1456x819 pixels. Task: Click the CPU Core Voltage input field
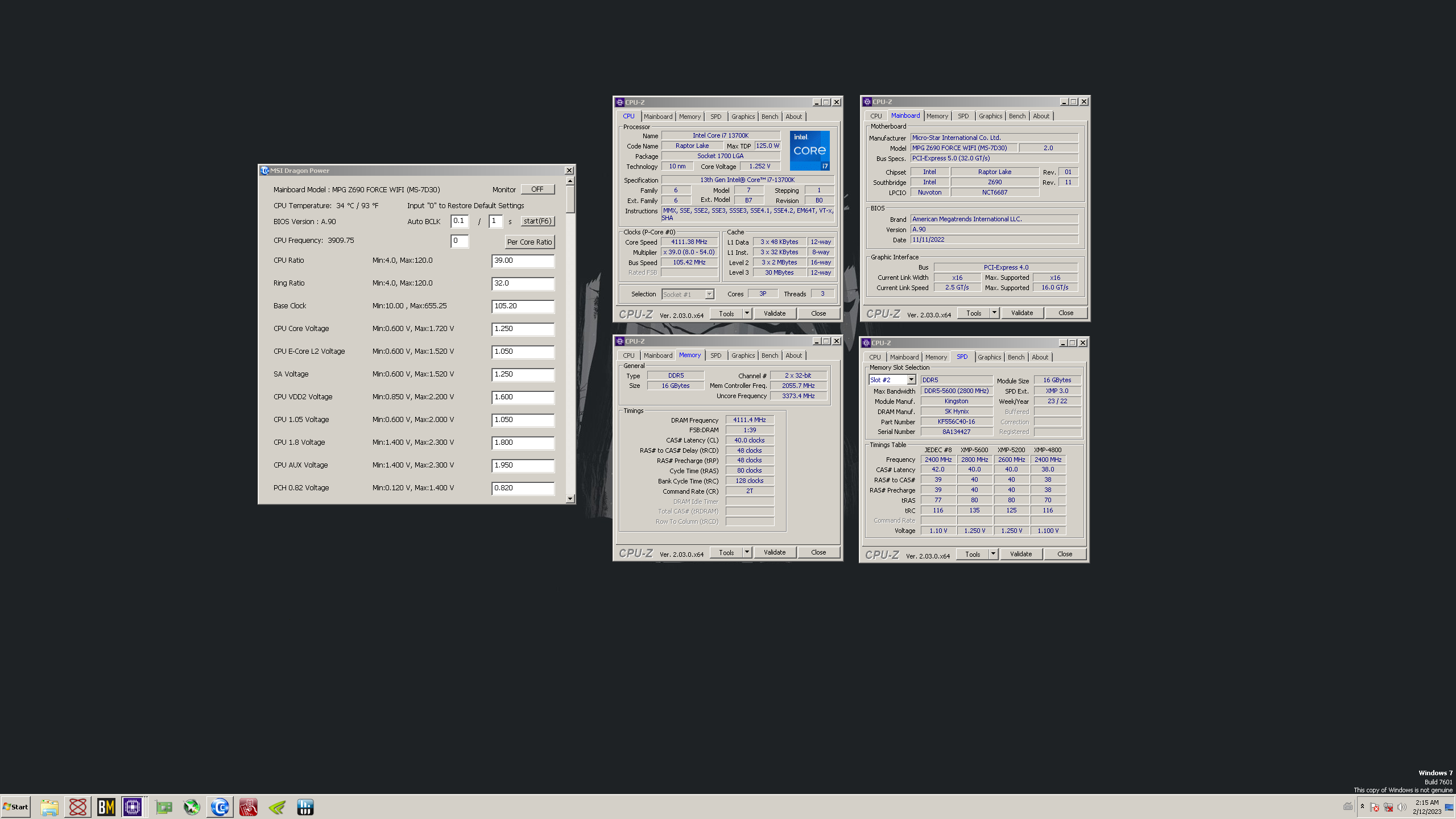[x=523, y=329]
